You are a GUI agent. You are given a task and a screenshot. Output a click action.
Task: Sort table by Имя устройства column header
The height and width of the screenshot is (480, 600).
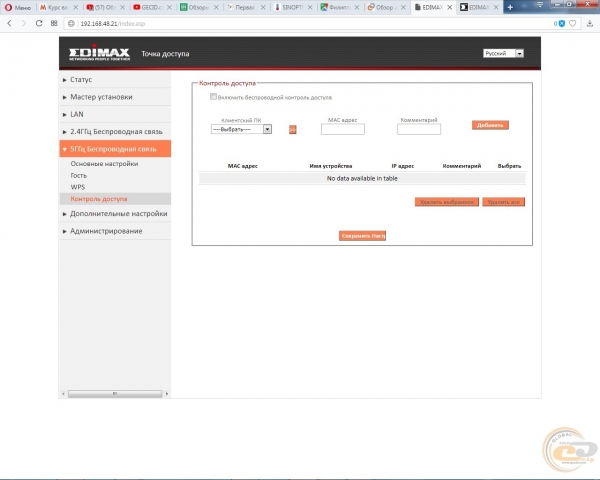point(331,166)
